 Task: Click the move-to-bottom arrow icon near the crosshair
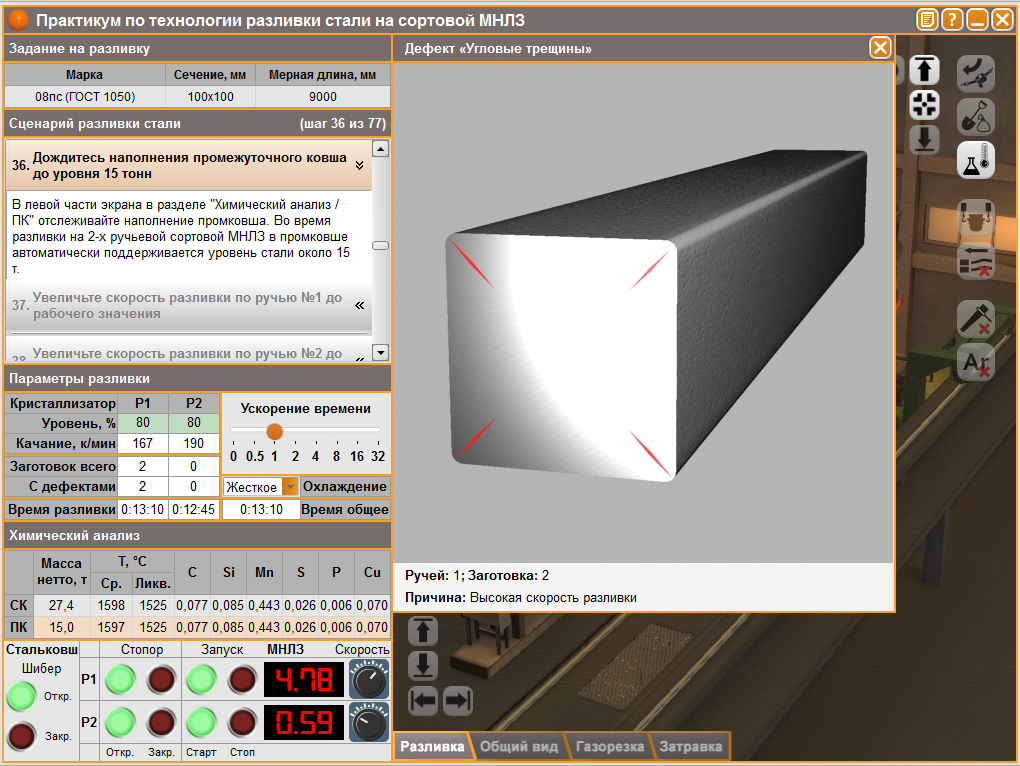coord(924,139)
